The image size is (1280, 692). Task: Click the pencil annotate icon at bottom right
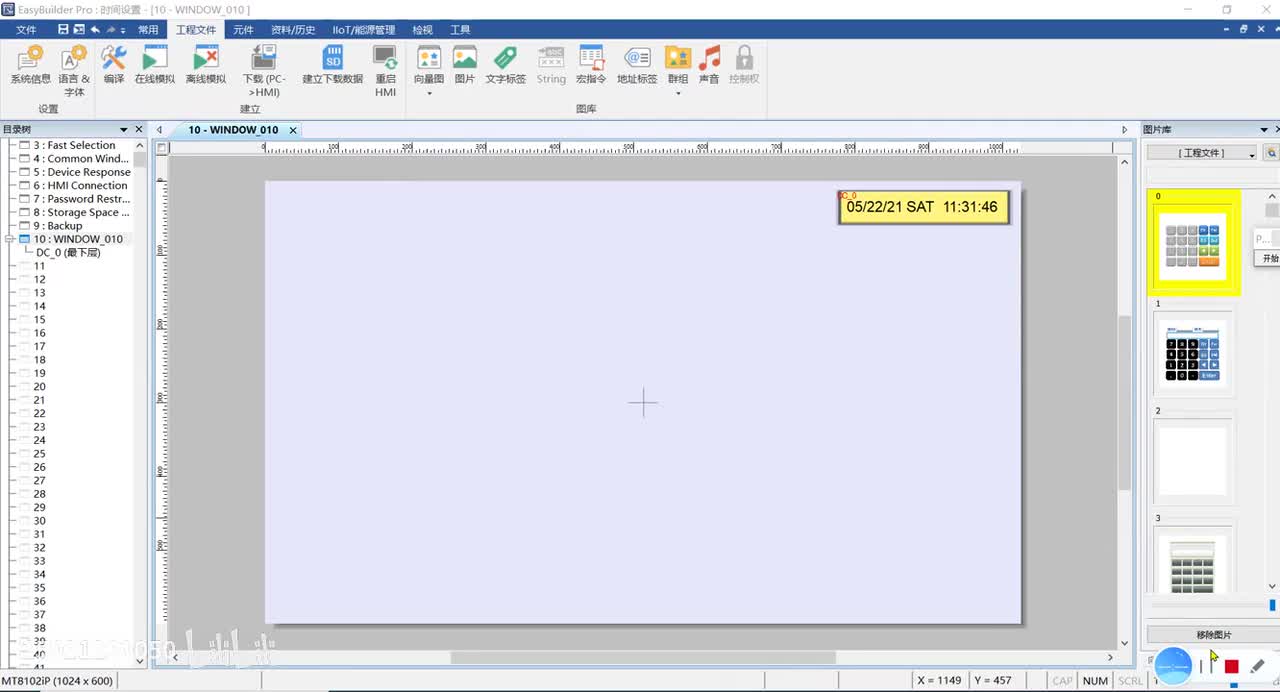coord(1258,666)
